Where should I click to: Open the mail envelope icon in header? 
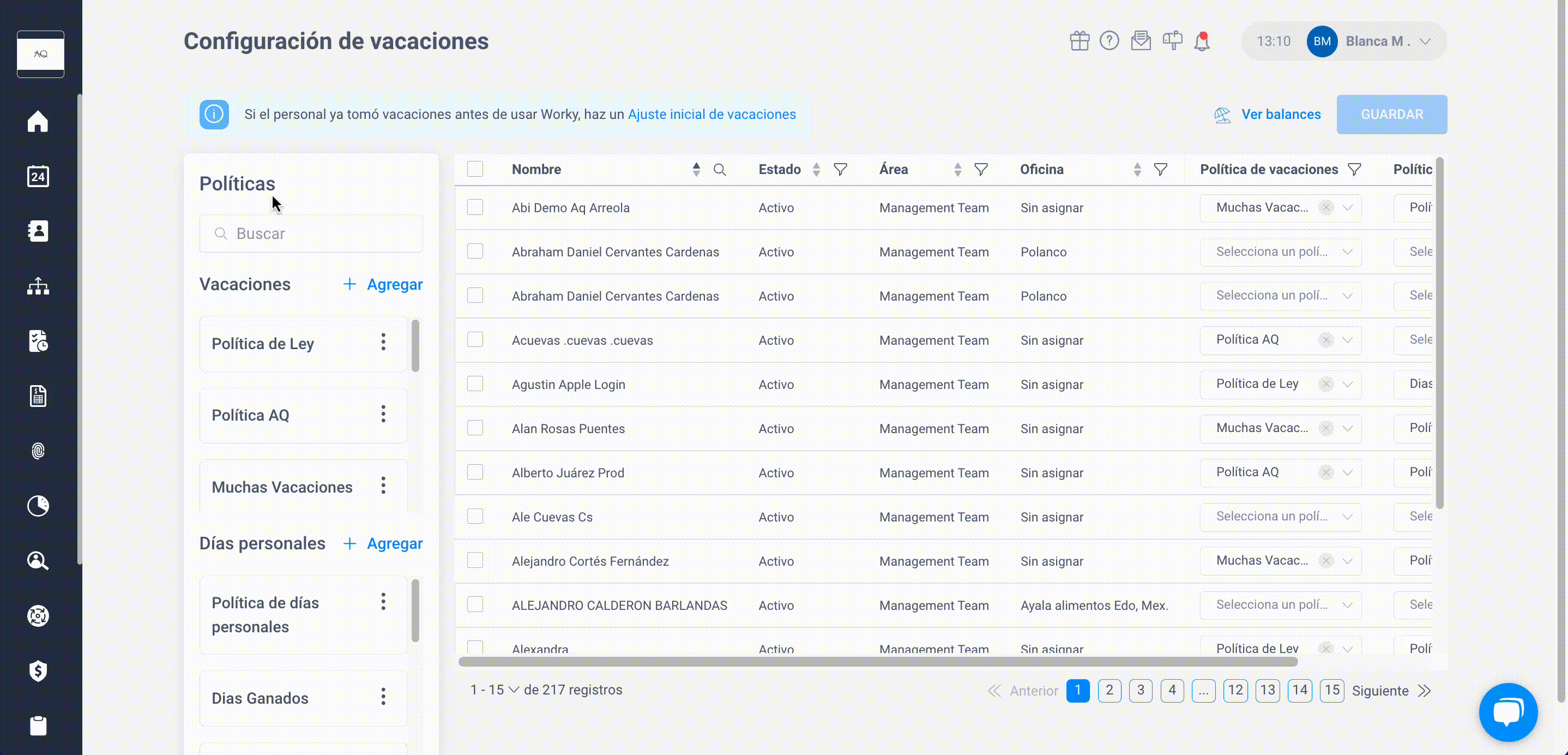pyautogui.click(x=1141, y=41)
